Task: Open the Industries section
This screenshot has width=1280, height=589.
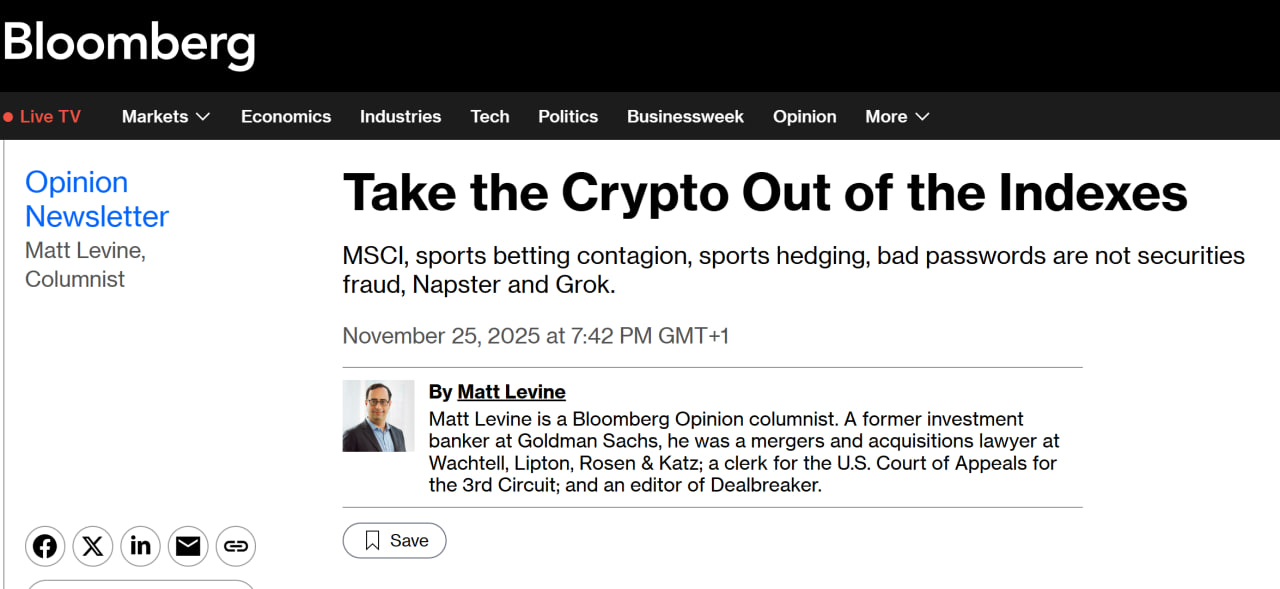Action: (400, 117)
